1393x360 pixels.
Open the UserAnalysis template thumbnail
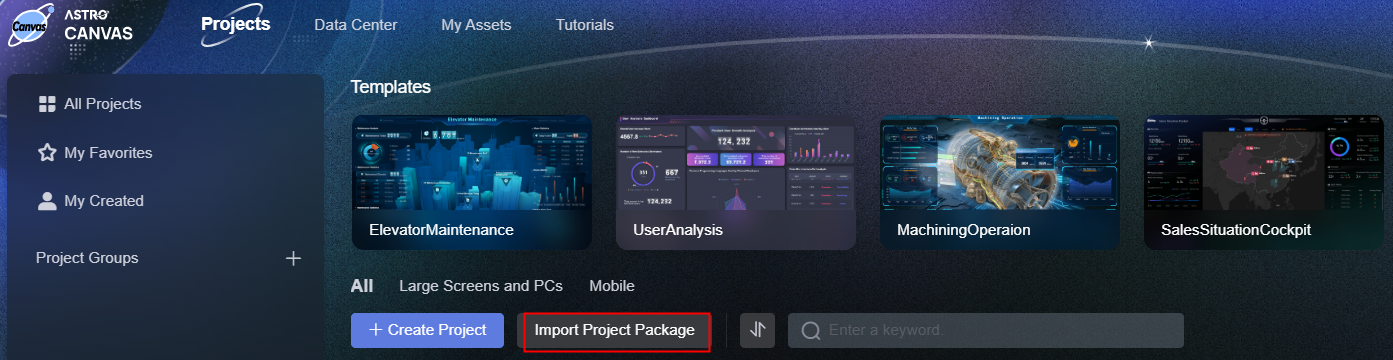coord(736,182)
